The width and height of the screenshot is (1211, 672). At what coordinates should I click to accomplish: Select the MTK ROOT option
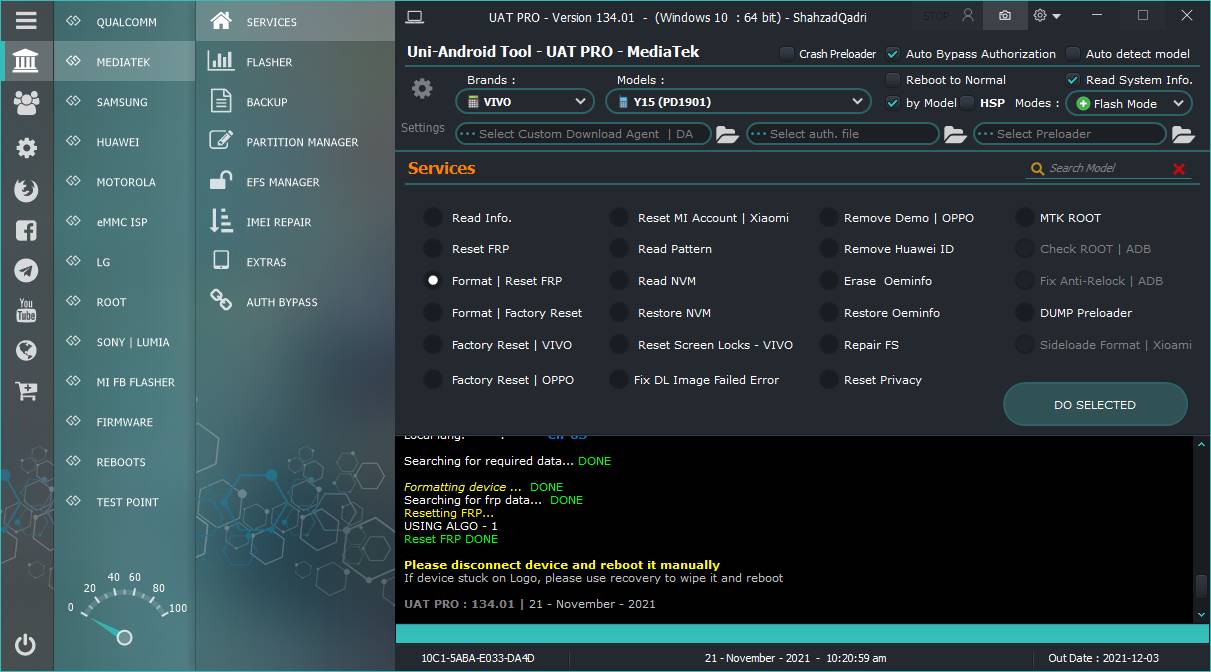1024,218
